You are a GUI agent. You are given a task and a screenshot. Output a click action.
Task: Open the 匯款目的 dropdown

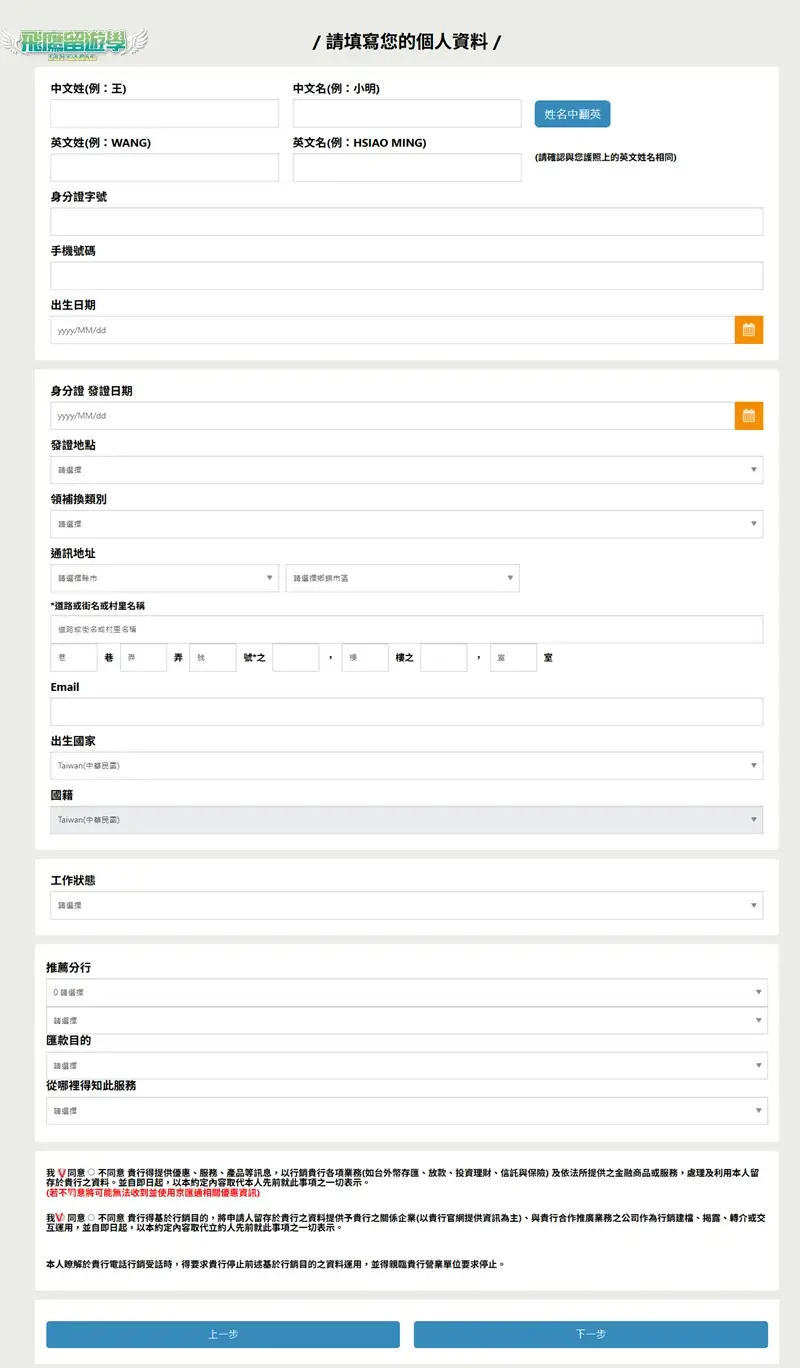point(405,1064)
